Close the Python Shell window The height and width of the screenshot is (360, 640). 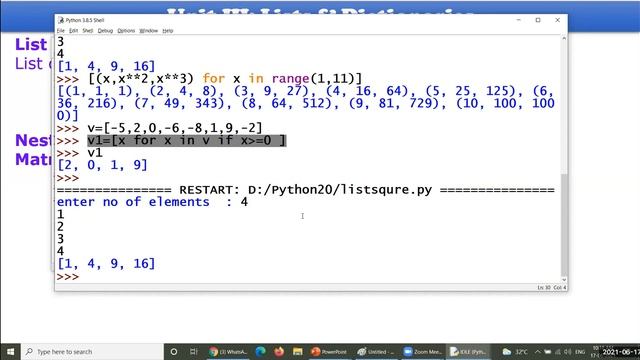point(557,20)
